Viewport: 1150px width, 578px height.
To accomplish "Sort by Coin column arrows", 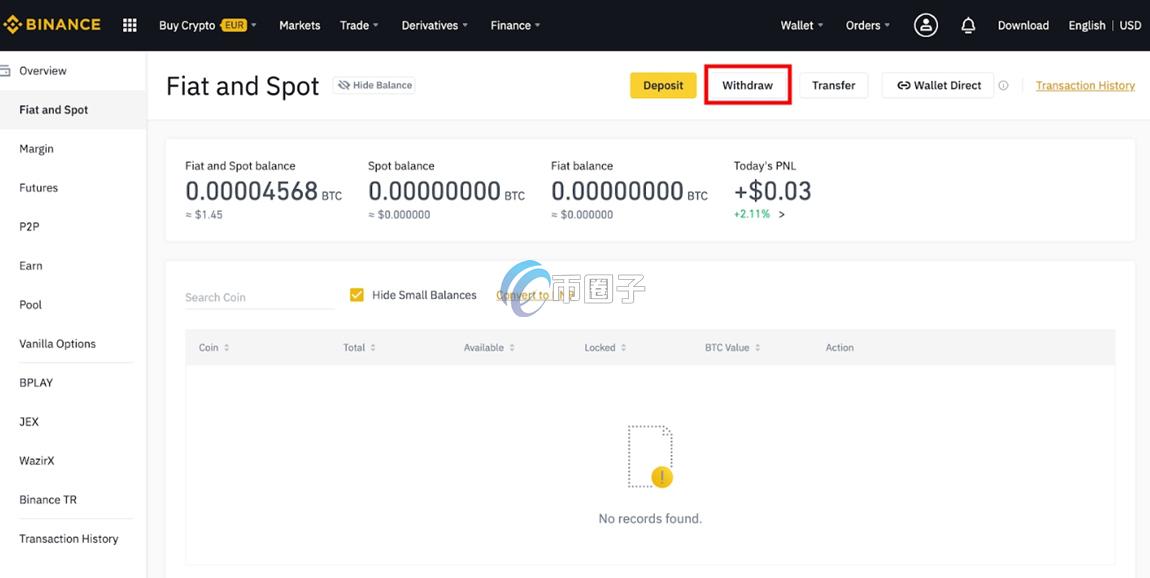I will click(x=227, y=348).
